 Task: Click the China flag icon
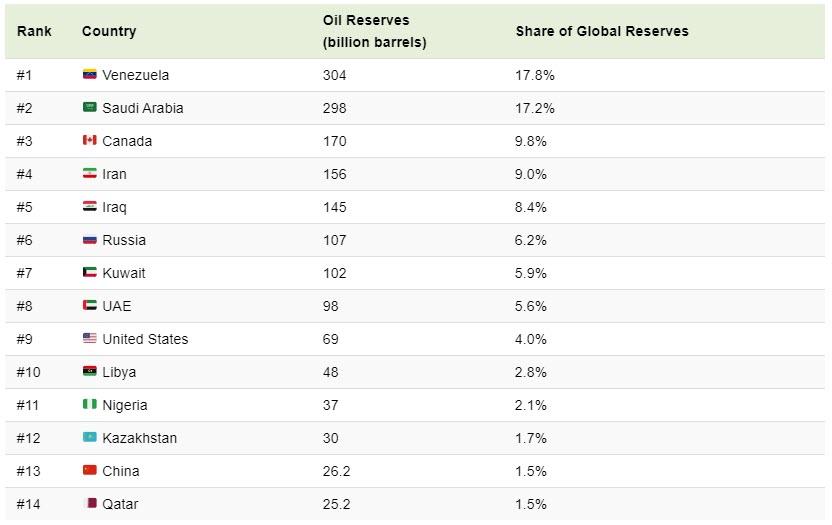tap(89, 471)
